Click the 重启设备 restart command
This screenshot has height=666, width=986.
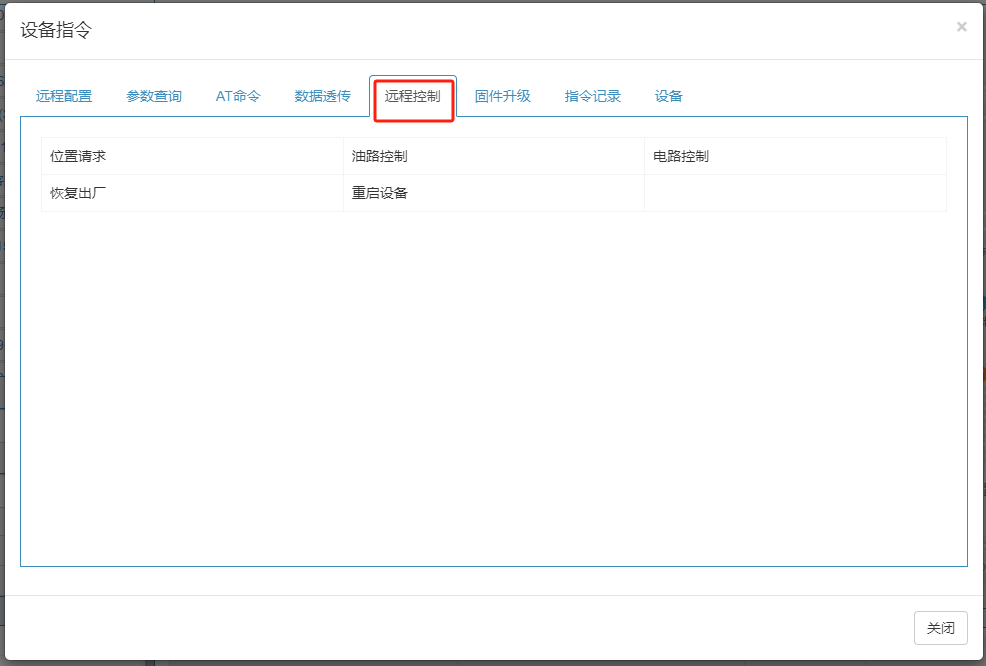click(x=379, y=193)
